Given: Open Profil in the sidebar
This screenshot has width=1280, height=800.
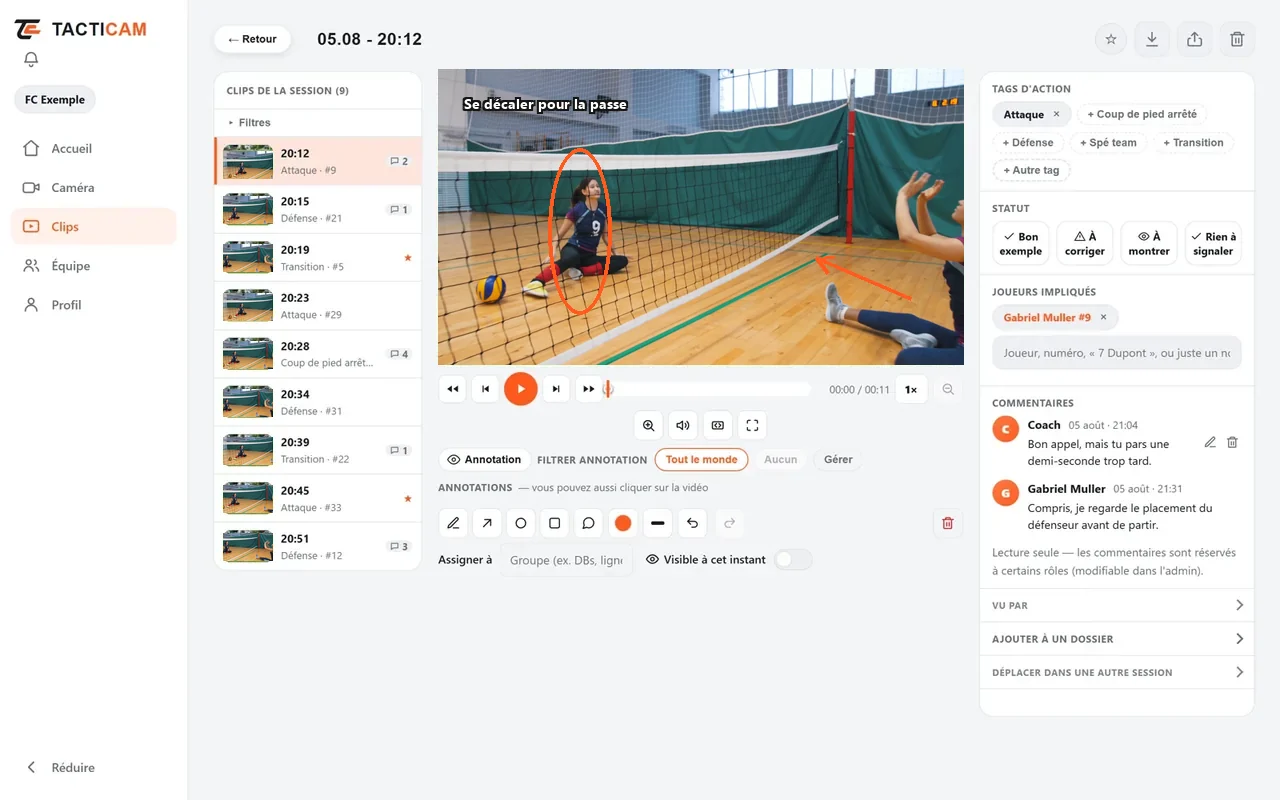Looking at the screenshot, I should (x=93, y=305).
